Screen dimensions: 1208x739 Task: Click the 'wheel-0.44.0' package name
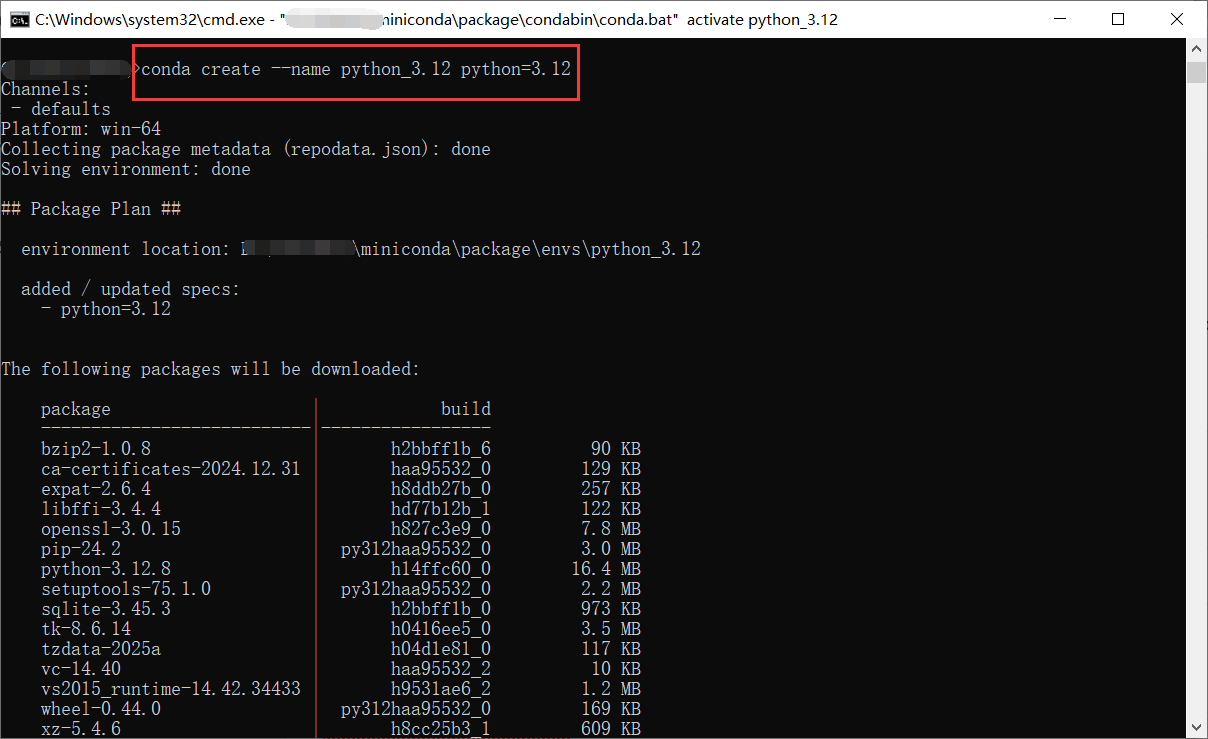101,709
